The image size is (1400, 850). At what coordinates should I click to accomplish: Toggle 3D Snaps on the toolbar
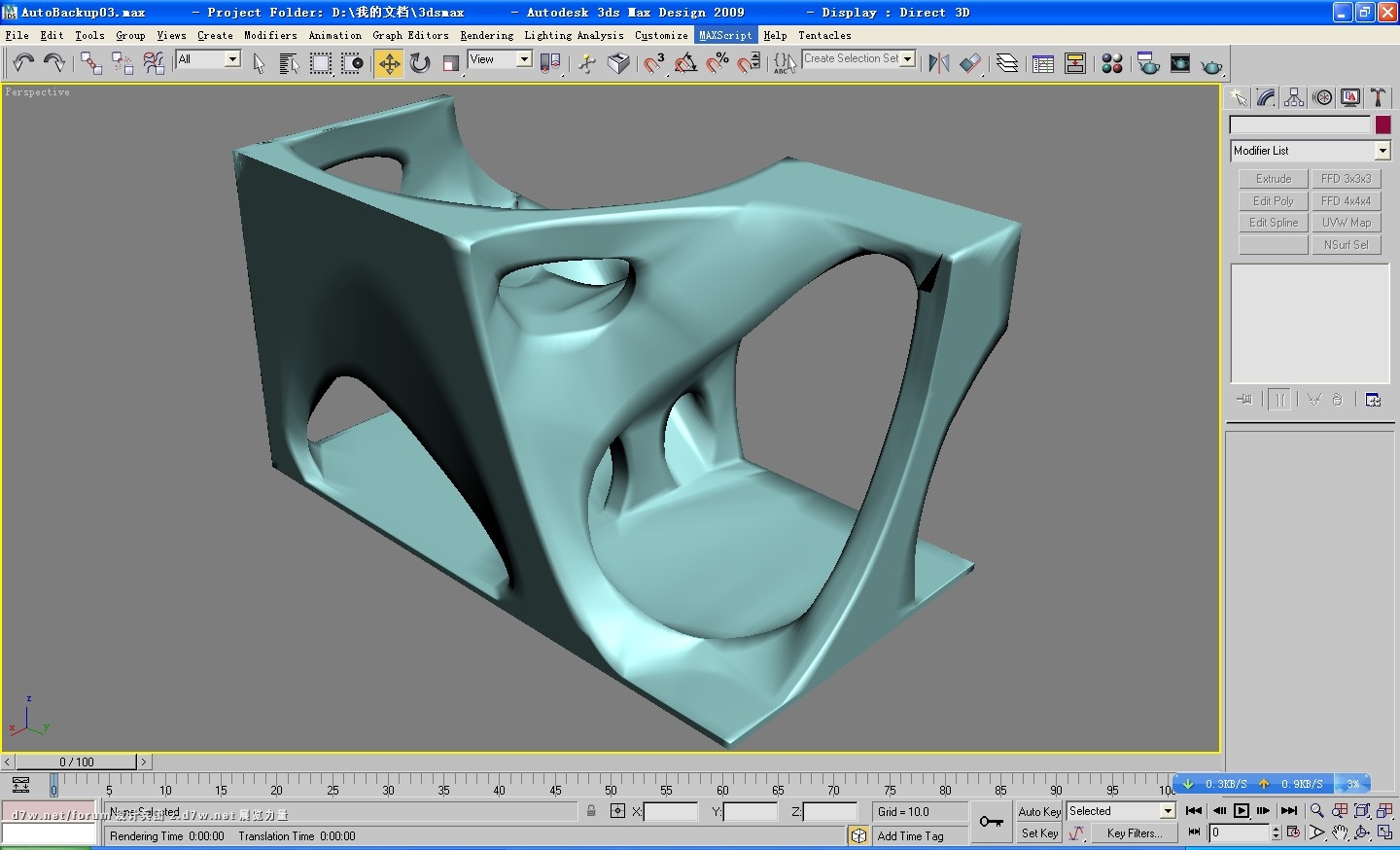(x=654, y=63)
